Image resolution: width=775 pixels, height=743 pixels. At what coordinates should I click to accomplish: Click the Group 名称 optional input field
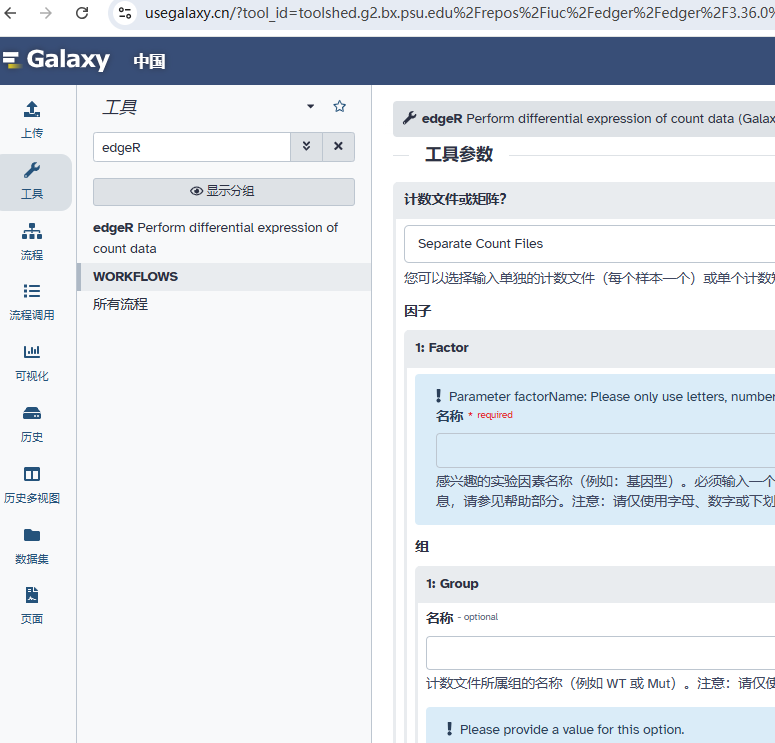(x=601, y=653)
